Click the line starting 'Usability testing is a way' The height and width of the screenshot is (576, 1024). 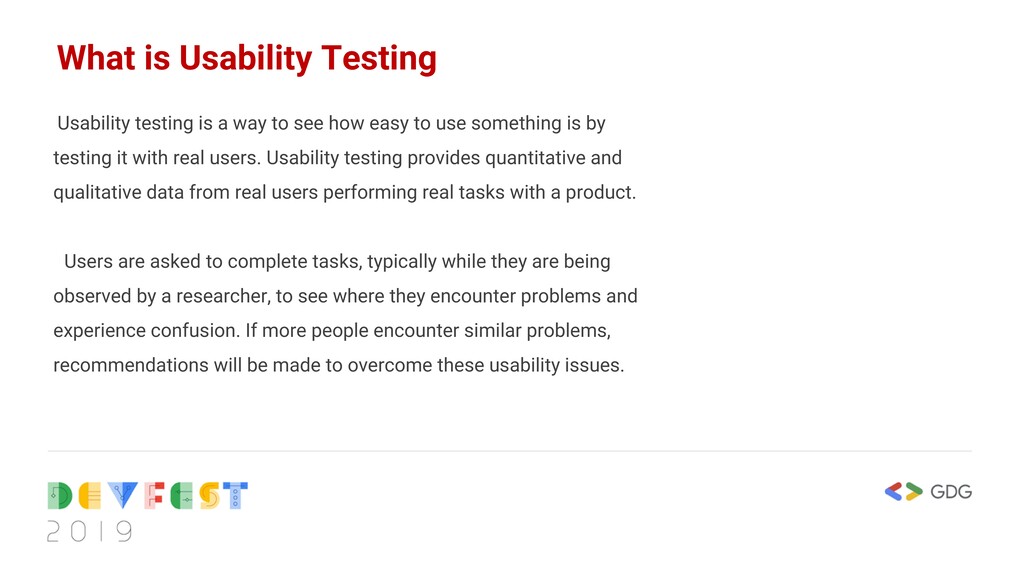coord(331,123)
